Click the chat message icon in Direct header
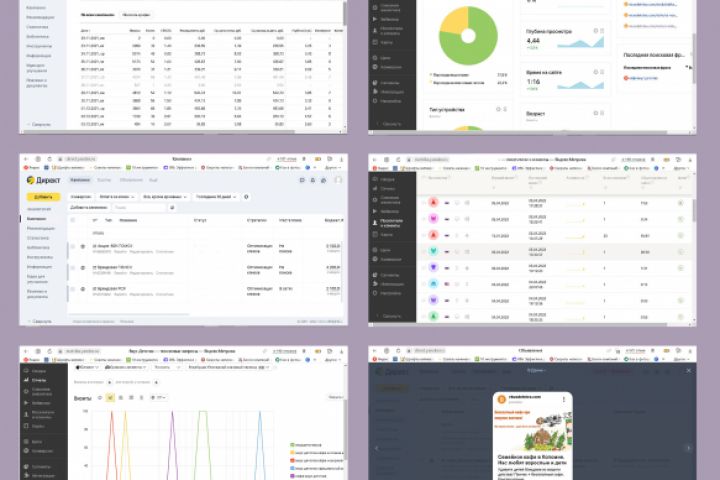 pyautogui.click(x=302, y=180)
